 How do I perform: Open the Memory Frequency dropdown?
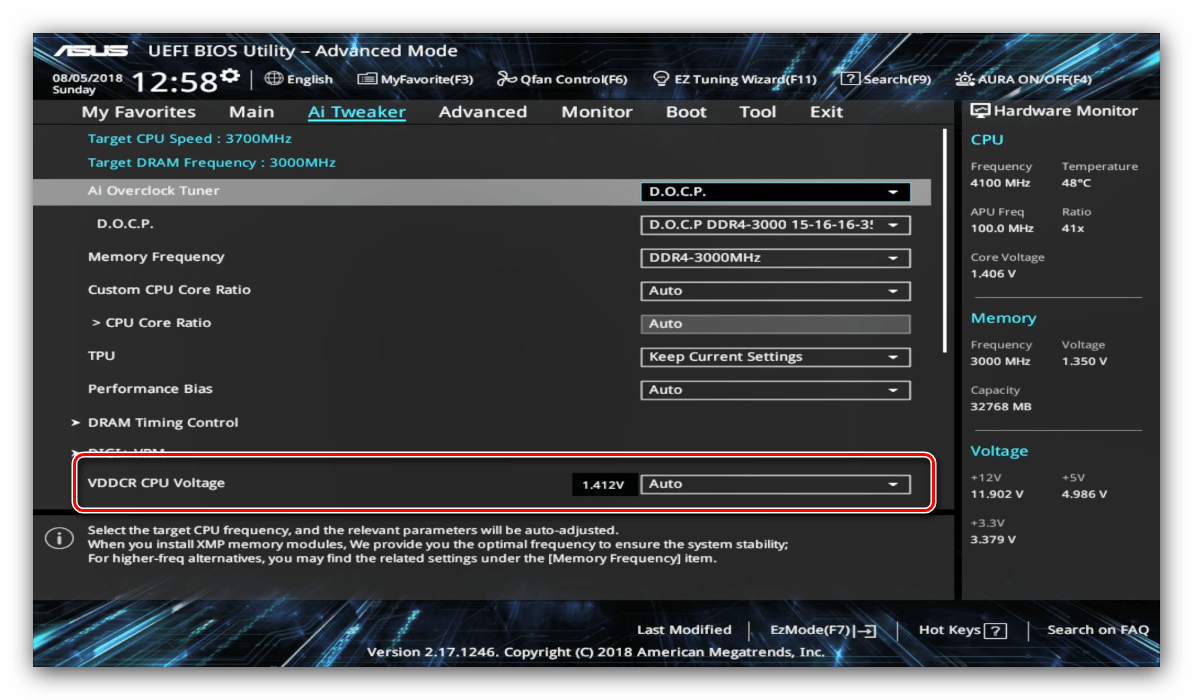pyautogui.click(x=775, y=258)
